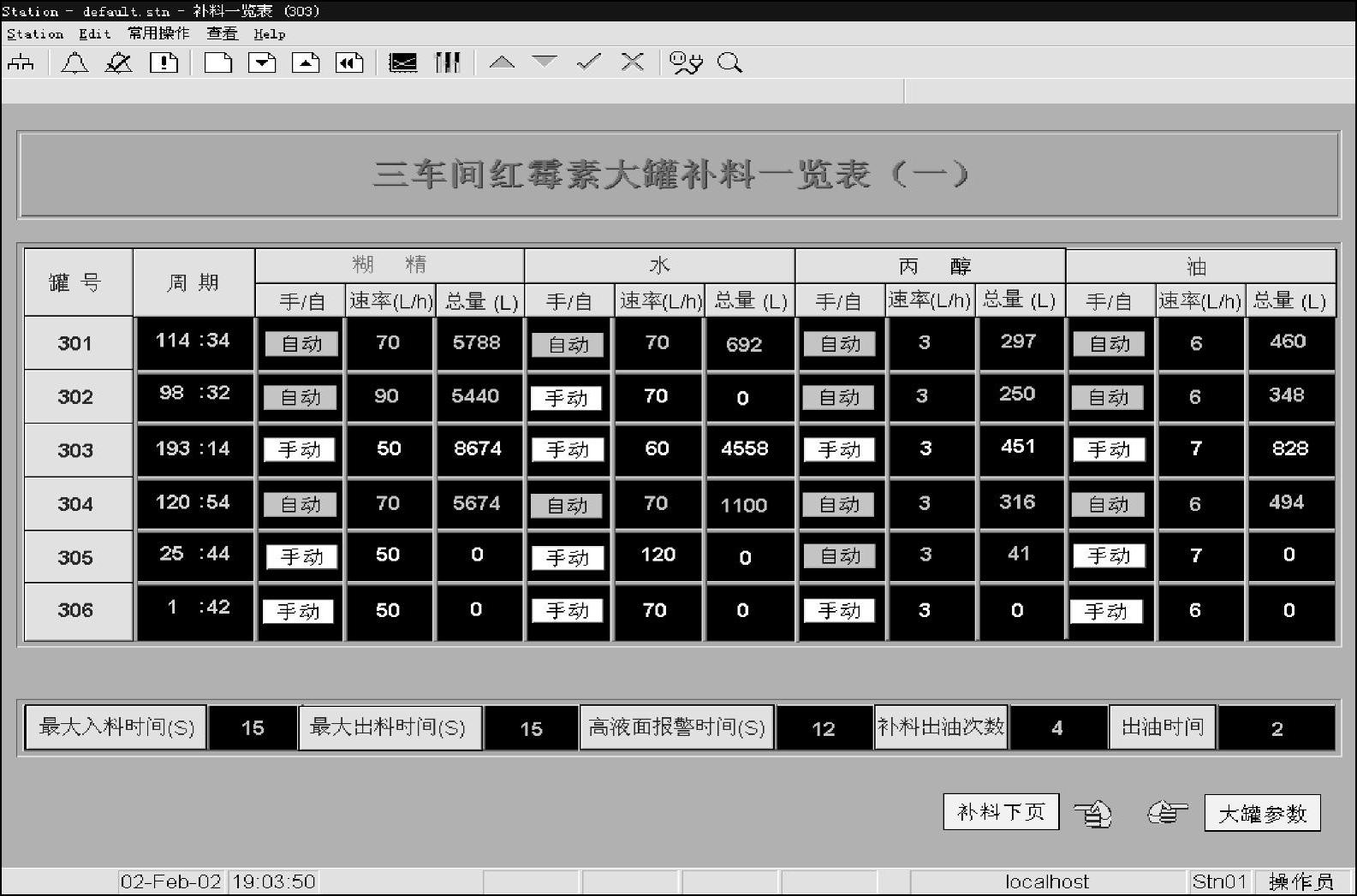Select 最大入料时间 value 15

click(x=253, y=728)
